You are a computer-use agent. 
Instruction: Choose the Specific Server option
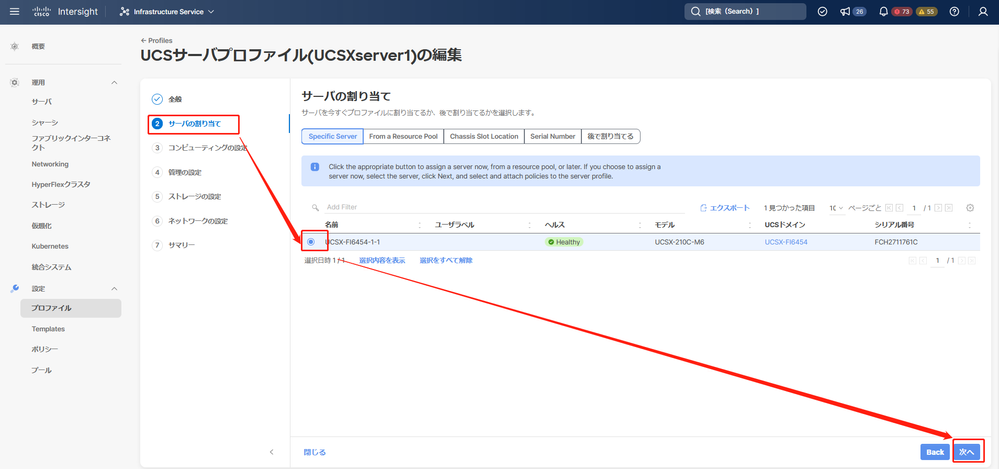[333, 136]
